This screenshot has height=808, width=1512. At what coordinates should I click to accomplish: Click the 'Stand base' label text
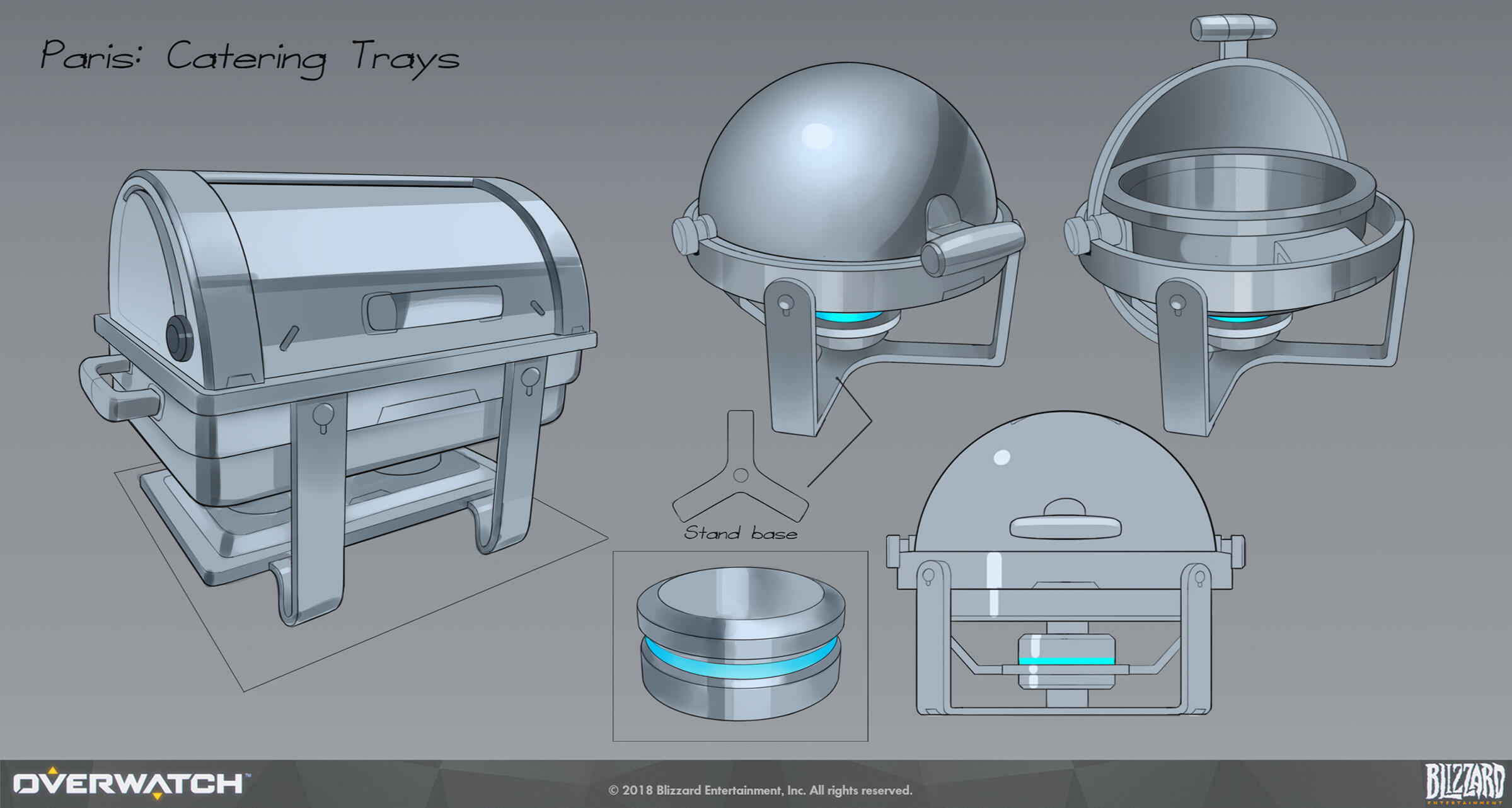click(741, 534)
